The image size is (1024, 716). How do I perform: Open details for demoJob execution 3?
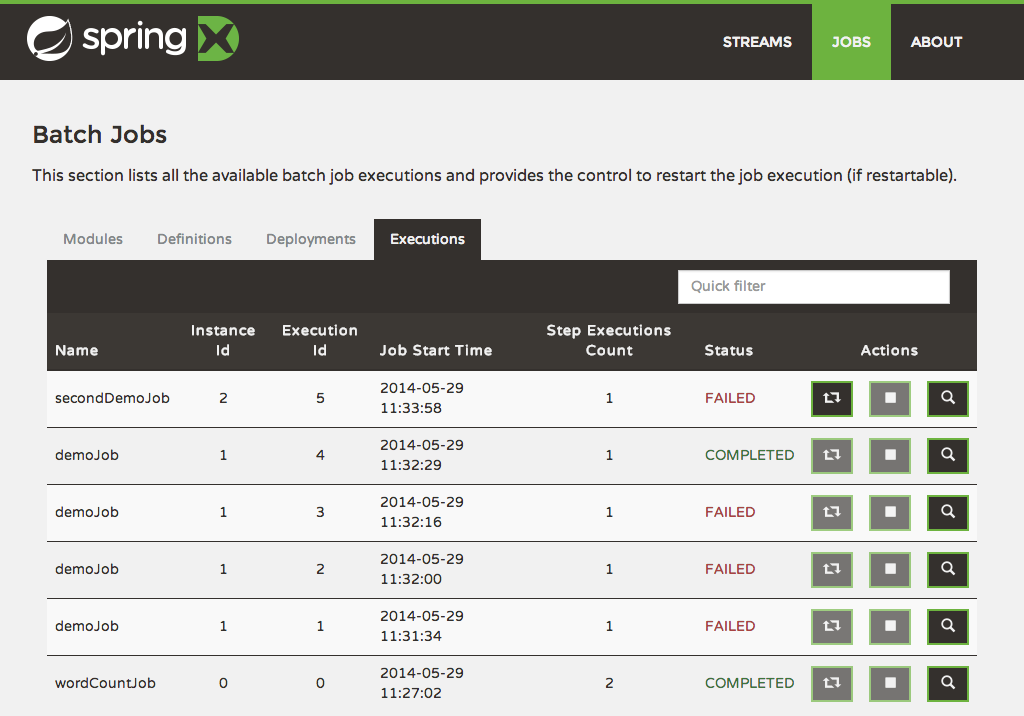tap(948, 512)
